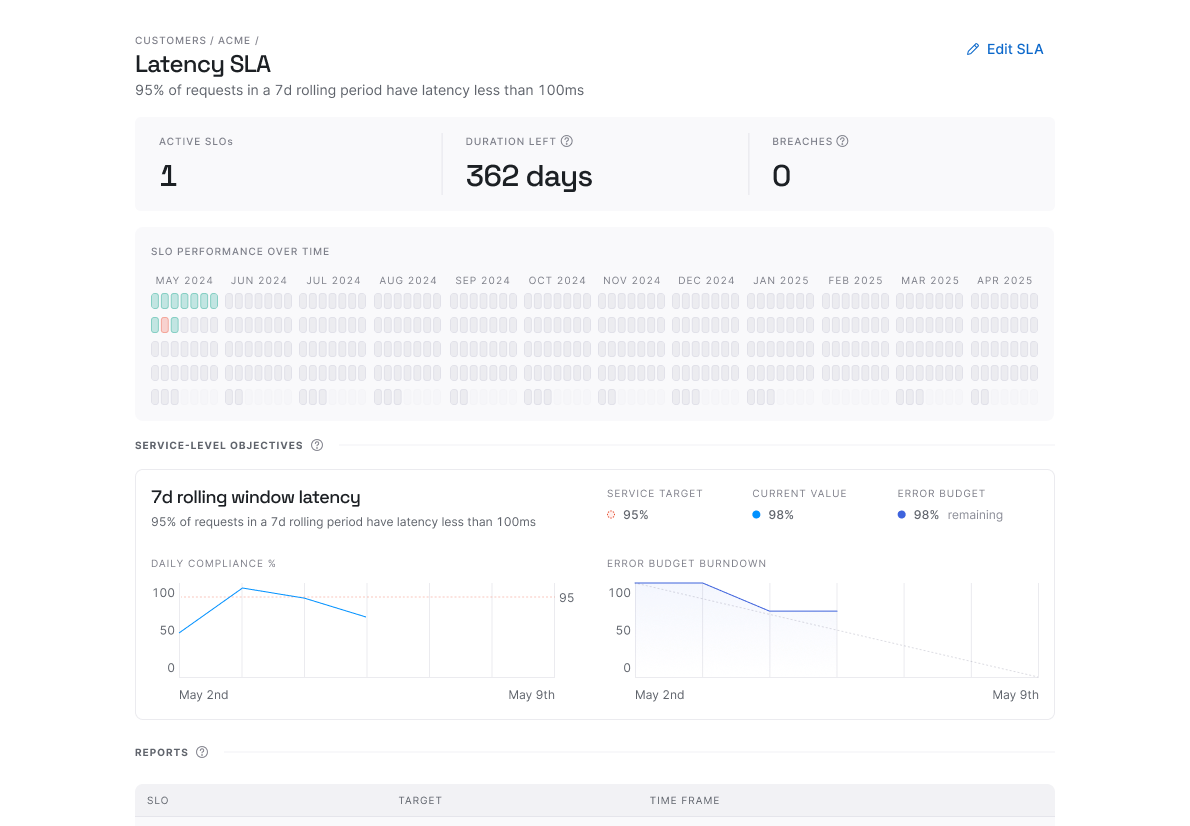Open the Edit SLA link
The image size is (1190, 826).
click(x=1014, y=49)
